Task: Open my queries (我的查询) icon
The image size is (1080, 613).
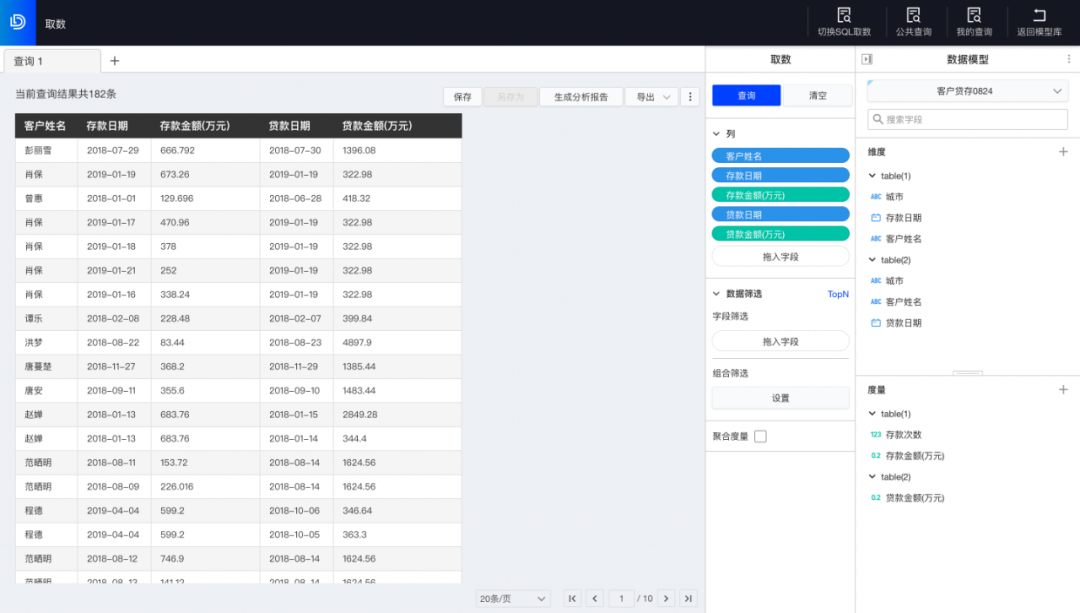Action: 974,16
